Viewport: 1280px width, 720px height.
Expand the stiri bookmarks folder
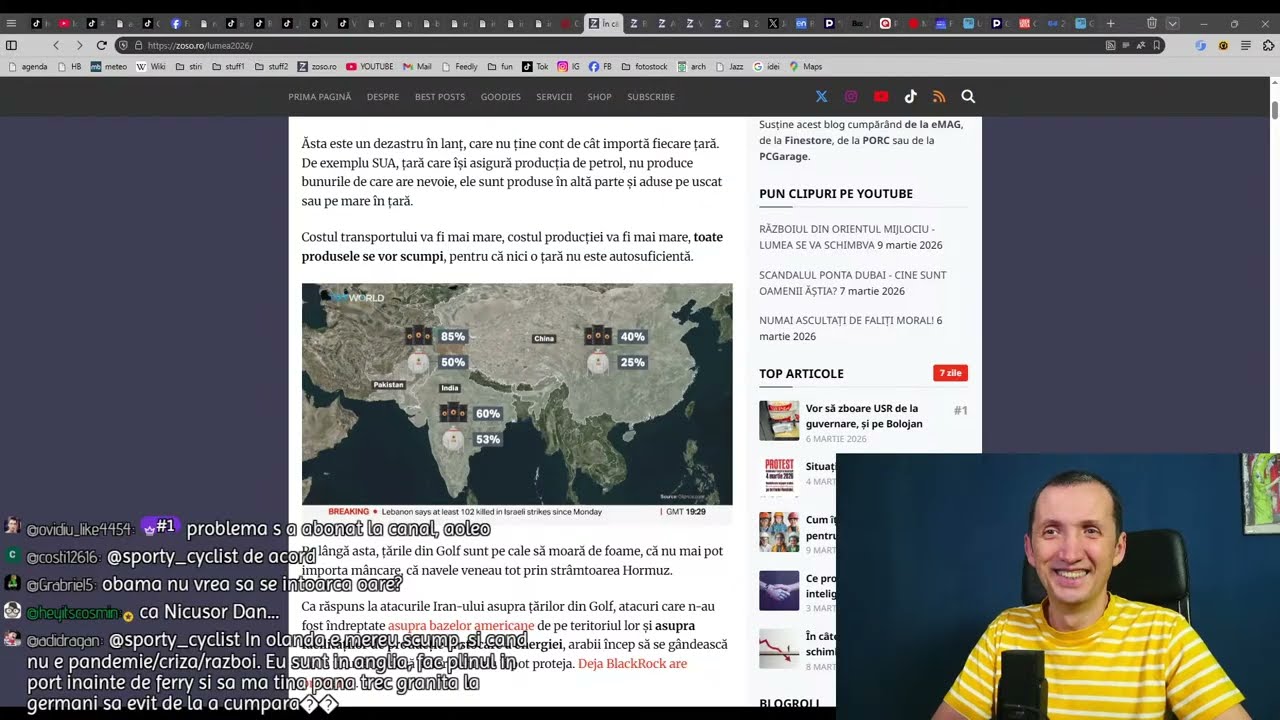pyautogui.click(x=188, y=67)
